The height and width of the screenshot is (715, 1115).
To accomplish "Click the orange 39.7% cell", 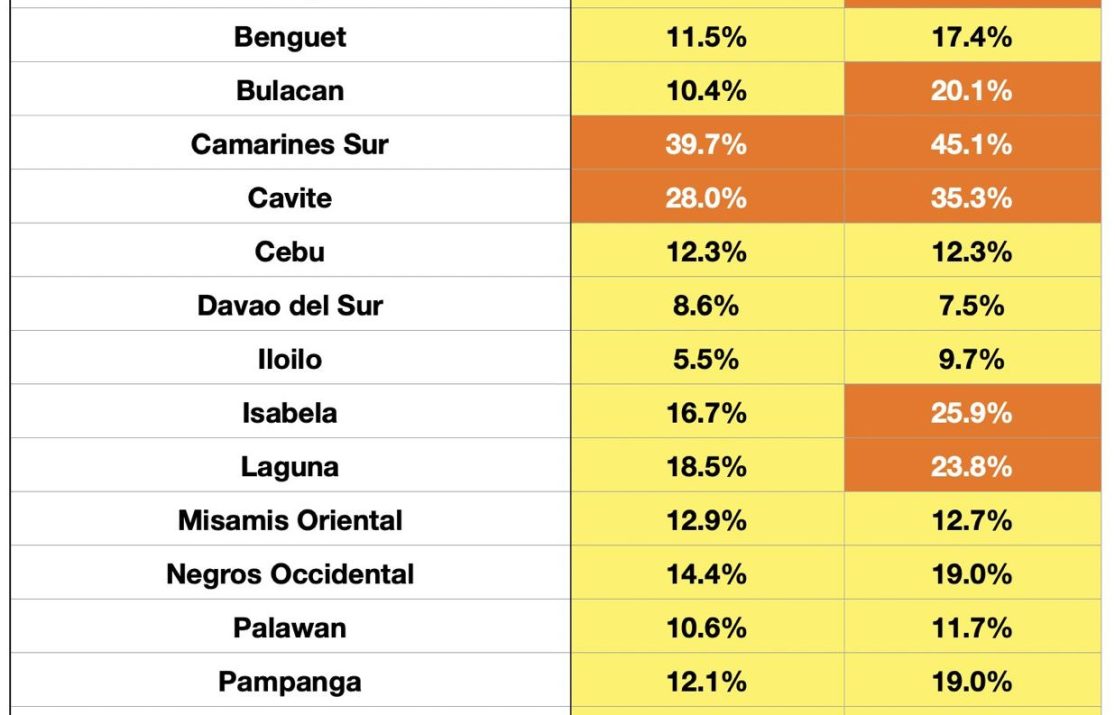I will point(706,144).
